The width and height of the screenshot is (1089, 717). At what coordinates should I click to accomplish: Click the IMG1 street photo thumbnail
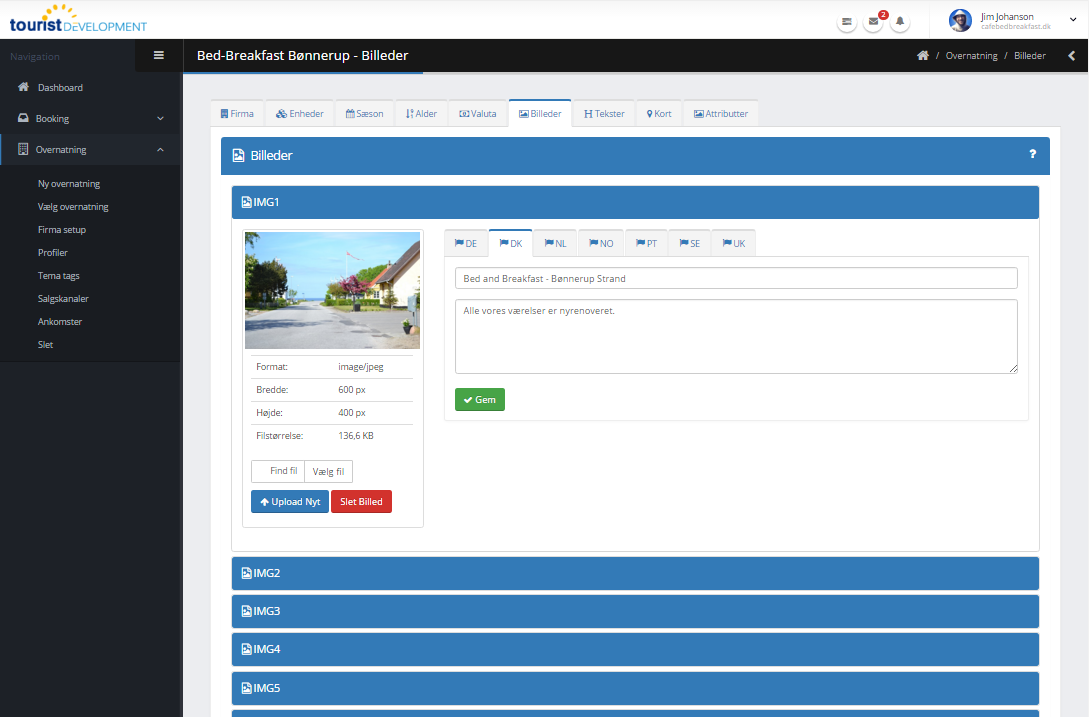pos(332,290)
